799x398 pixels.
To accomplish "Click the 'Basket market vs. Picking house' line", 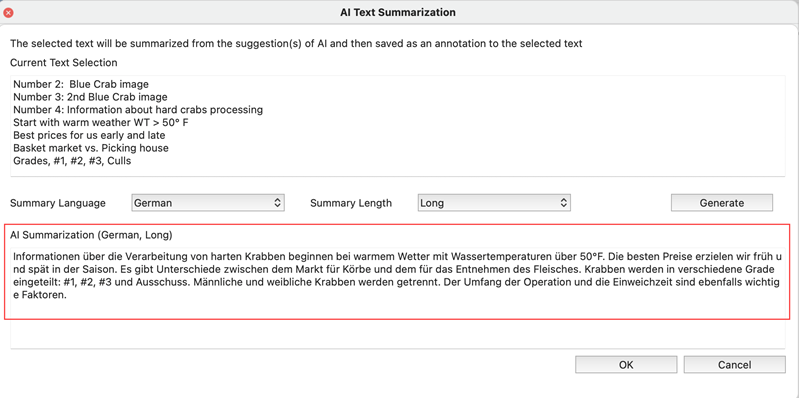I will (91, 148).
